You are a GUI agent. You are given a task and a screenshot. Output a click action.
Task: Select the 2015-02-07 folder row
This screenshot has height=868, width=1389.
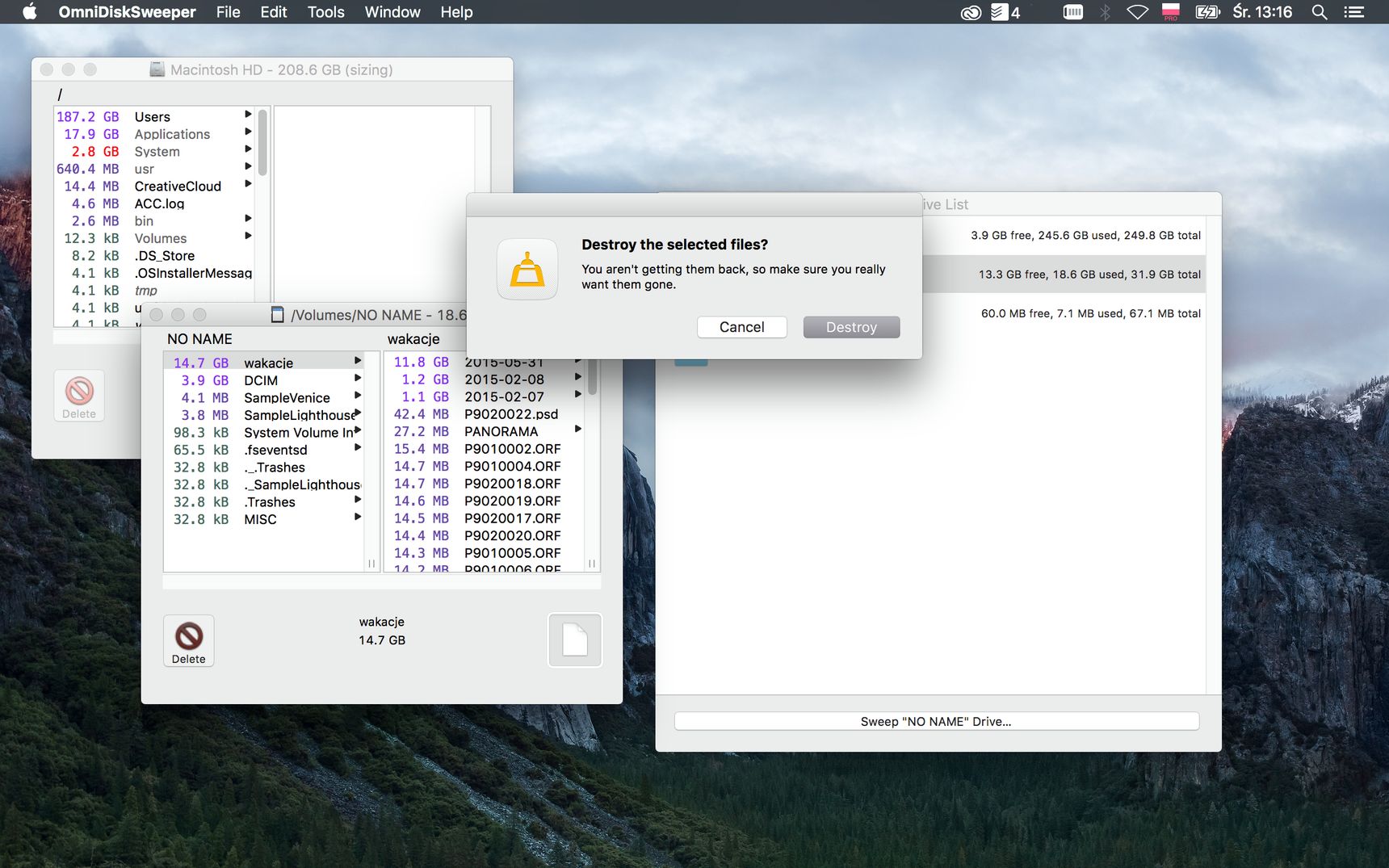point(483,396)
